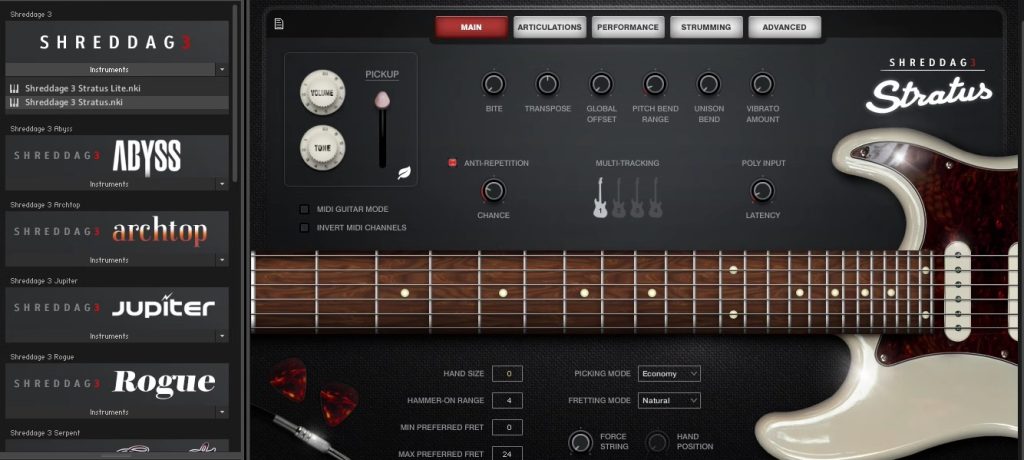This screenshot has height=460, width=1024.
Task: Open the Picking Mode dropdown
Action: click(x=669, y=373)
